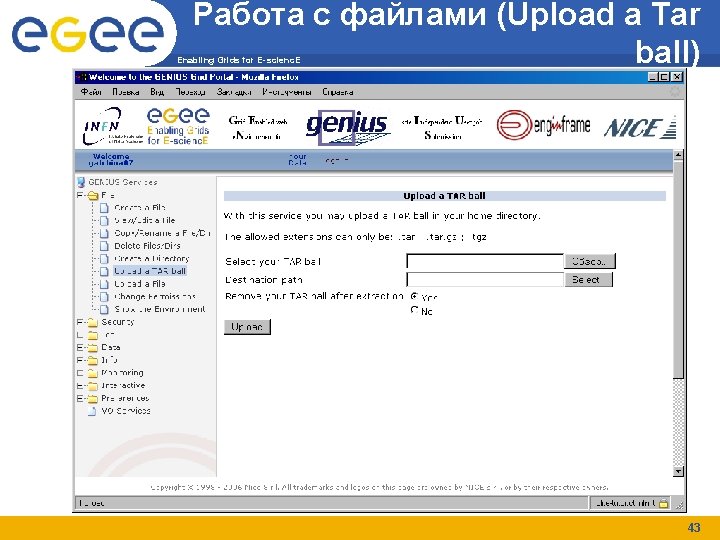Click the Select your TAR ball input field
The width and height of the screenshot is (720, 540).
tap(485, 261)
